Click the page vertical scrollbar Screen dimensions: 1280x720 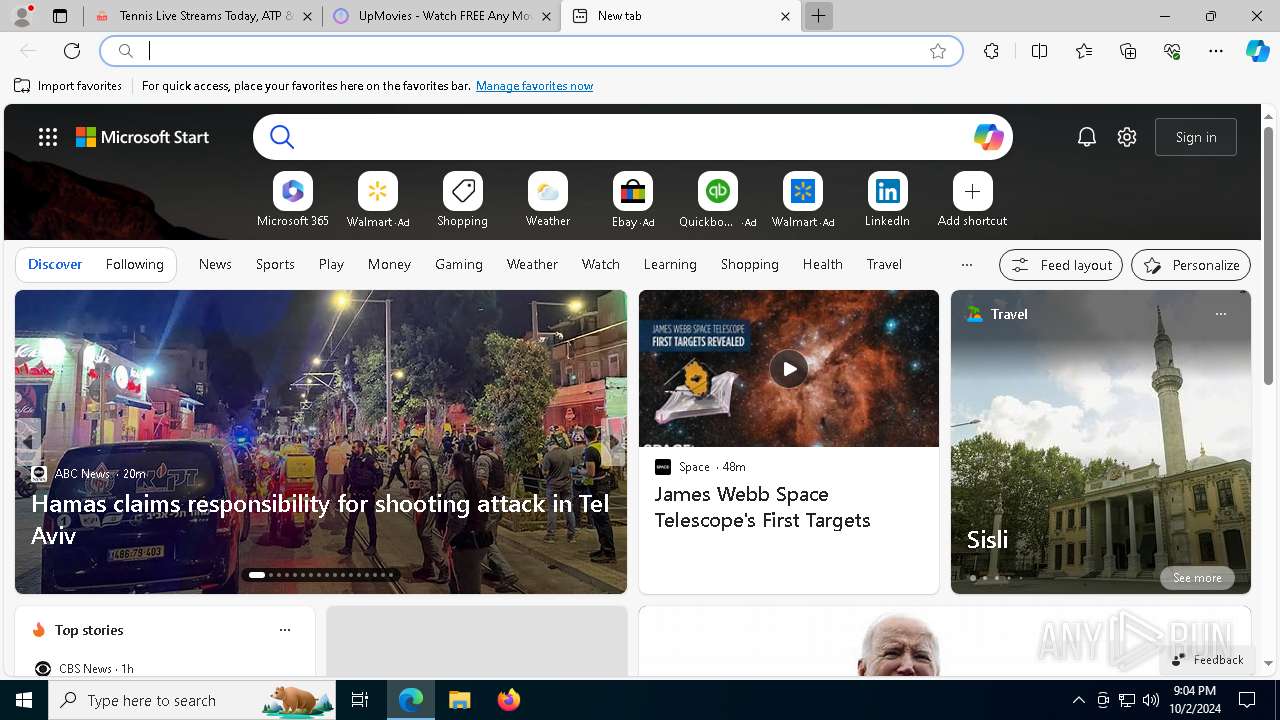pyautogui.click(x=1268, y=257)
